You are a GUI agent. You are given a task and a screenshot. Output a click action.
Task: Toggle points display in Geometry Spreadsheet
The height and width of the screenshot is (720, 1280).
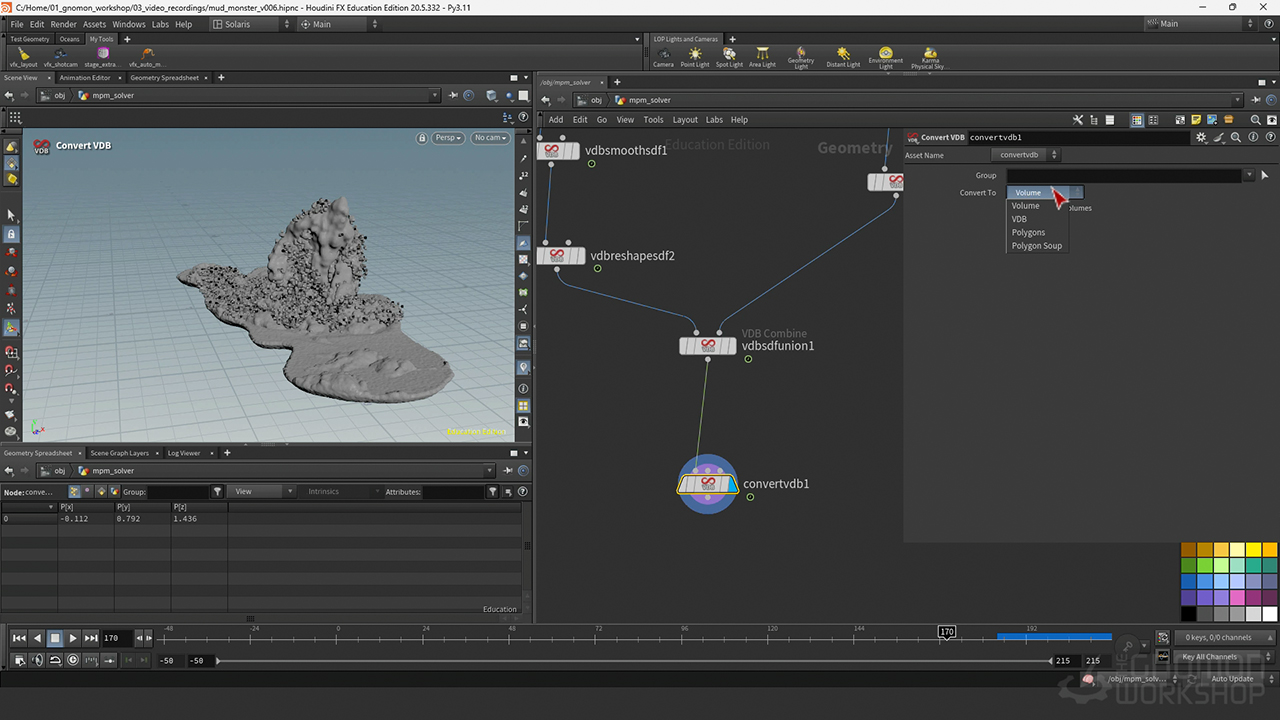click(x=75, y=492)
